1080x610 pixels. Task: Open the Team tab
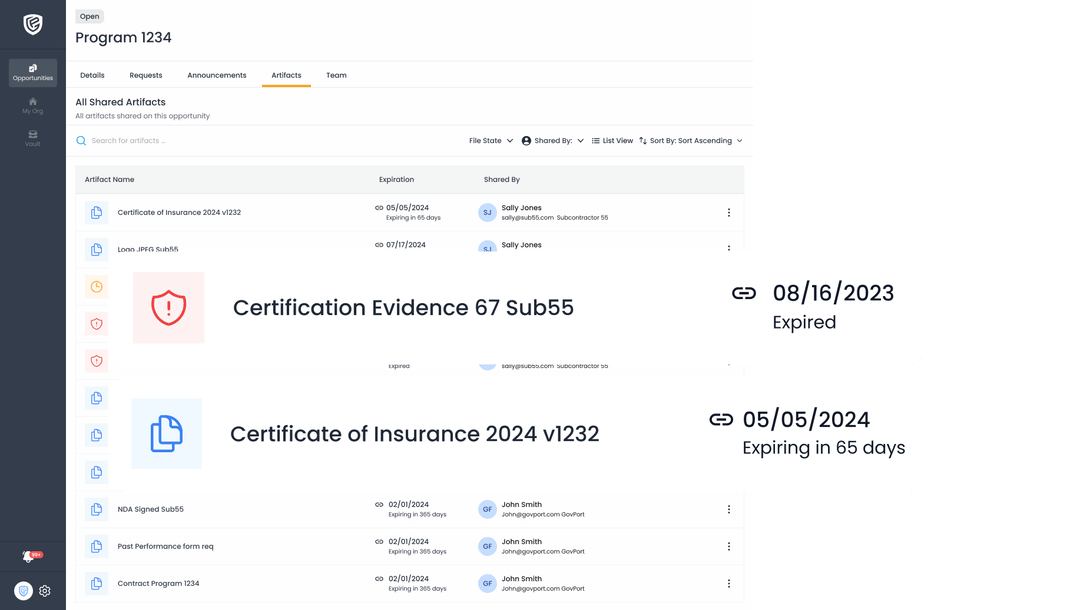[x=336, y=75]
